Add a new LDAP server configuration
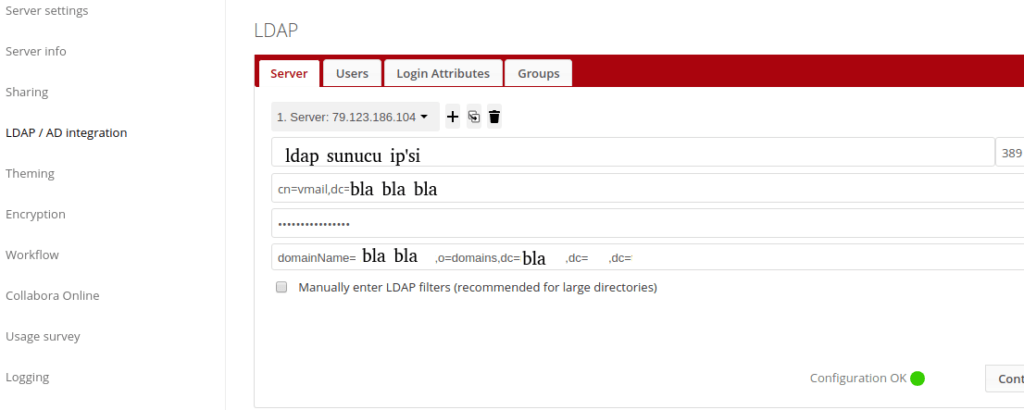This screenshot has width=1024, height=410. coord(452,117)
